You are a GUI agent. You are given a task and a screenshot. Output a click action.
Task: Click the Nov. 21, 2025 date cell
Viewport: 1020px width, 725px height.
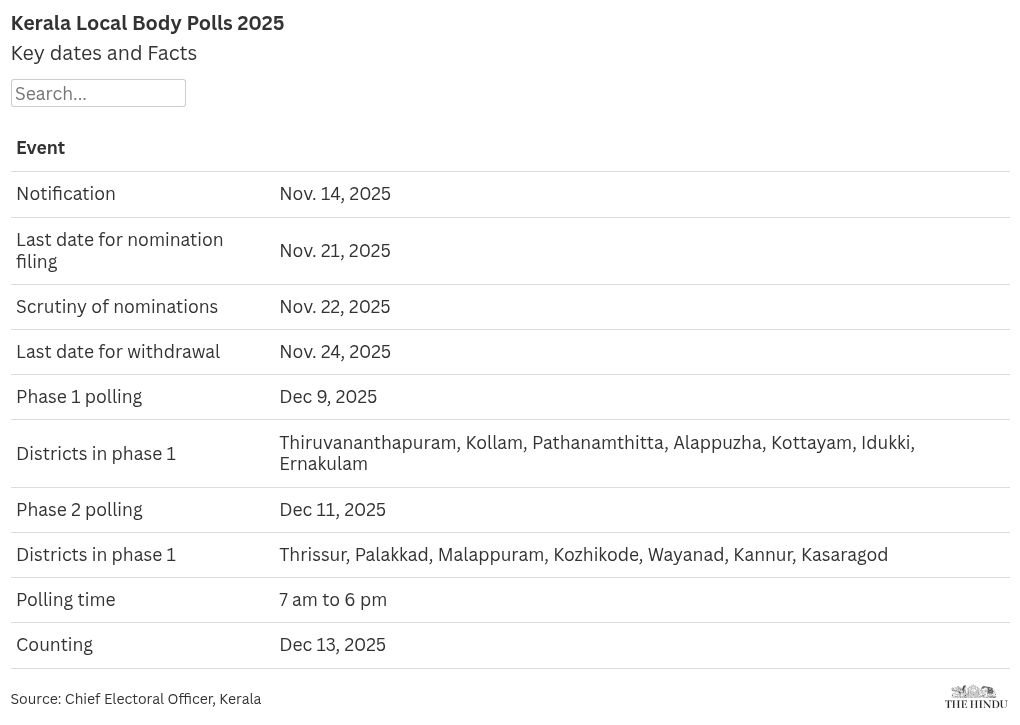tap(335, 251)
